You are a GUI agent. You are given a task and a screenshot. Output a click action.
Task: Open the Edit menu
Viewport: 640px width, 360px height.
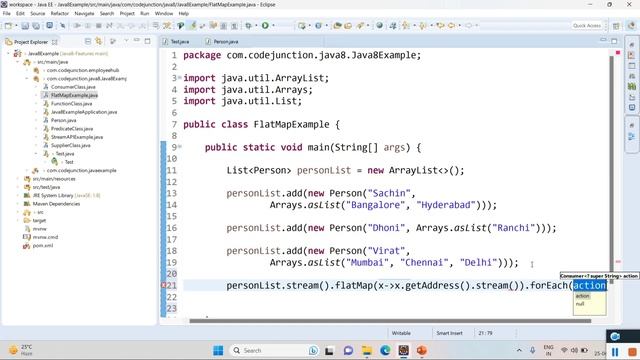(20, 13)
